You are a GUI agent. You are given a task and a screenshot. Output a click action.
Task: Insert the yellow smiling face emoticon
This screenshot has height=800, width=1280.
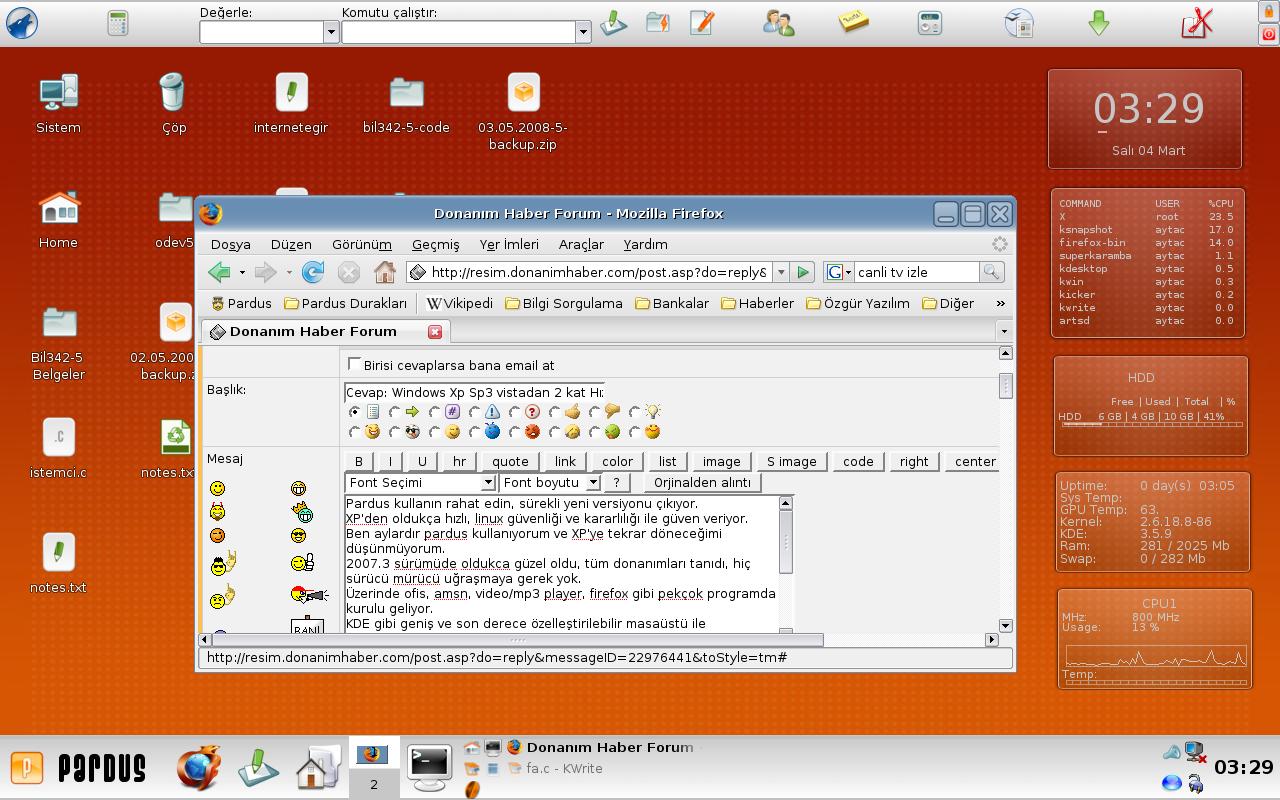217,488
